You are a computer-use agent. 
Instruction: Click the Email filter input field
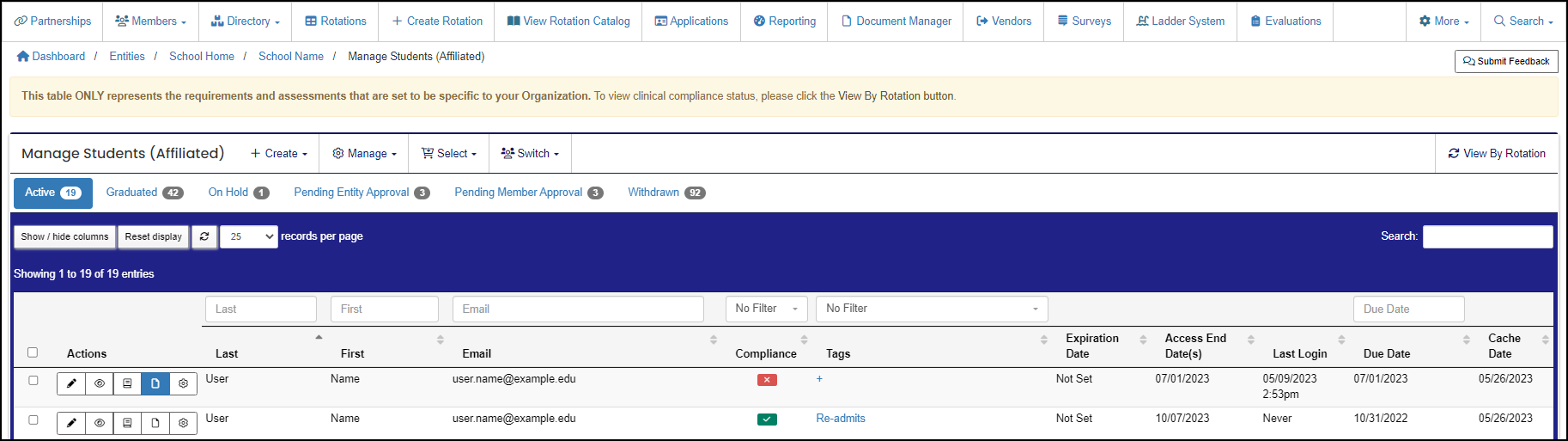pyautogui.click(x=578, y=309)
